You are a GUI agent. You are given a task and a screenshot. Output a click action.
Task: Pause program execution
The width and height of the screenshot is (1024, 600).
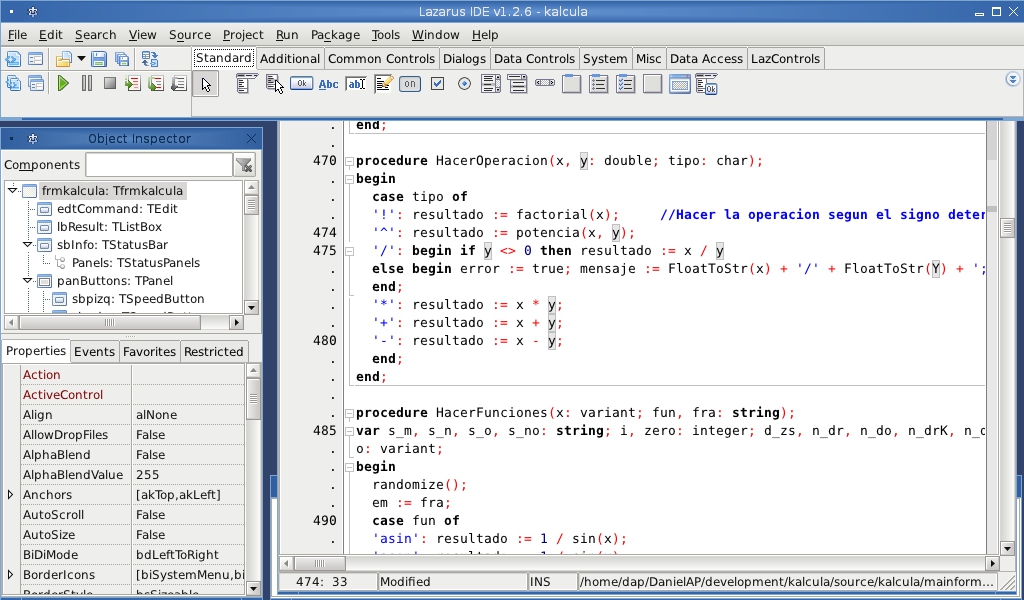click(86, 84)
